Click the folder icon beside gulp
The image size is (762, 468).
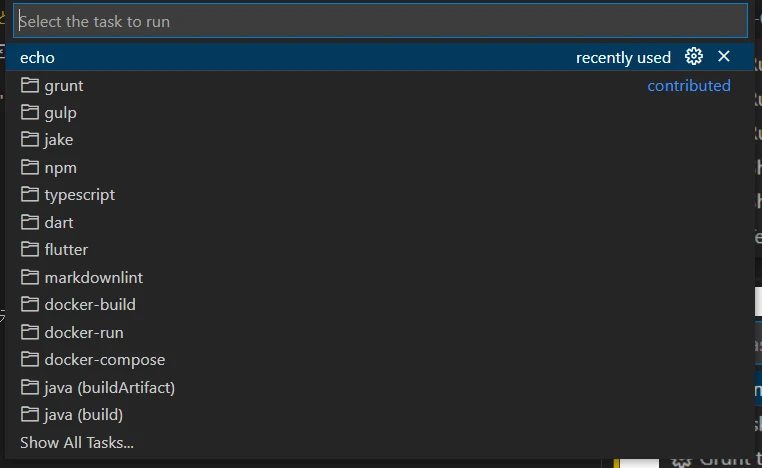pos(30,113)
